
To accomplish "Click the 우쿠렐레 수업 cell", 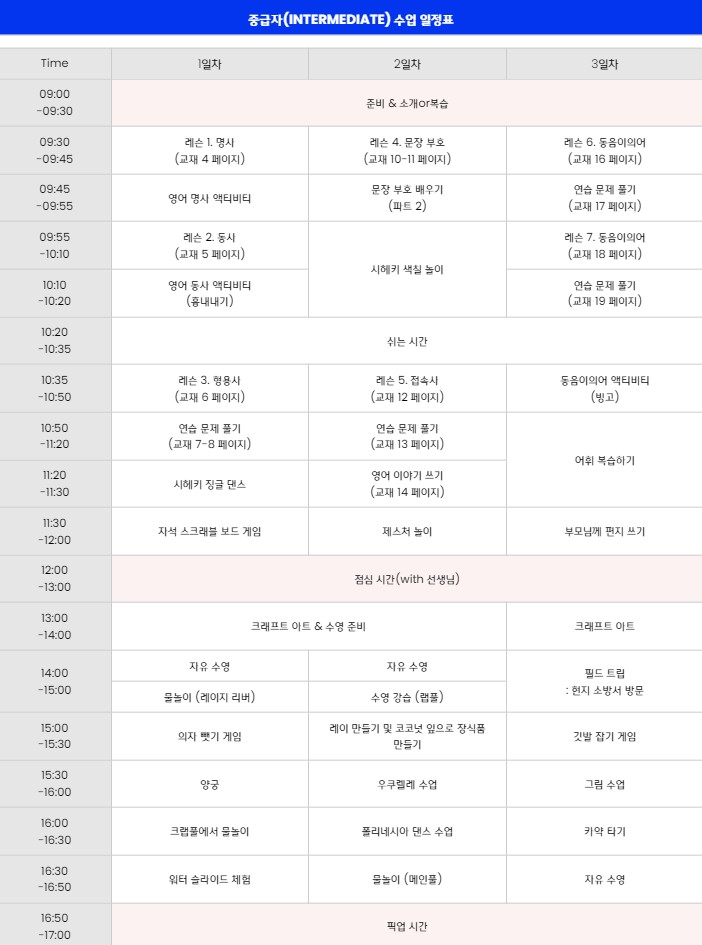I will pos(407,785).
